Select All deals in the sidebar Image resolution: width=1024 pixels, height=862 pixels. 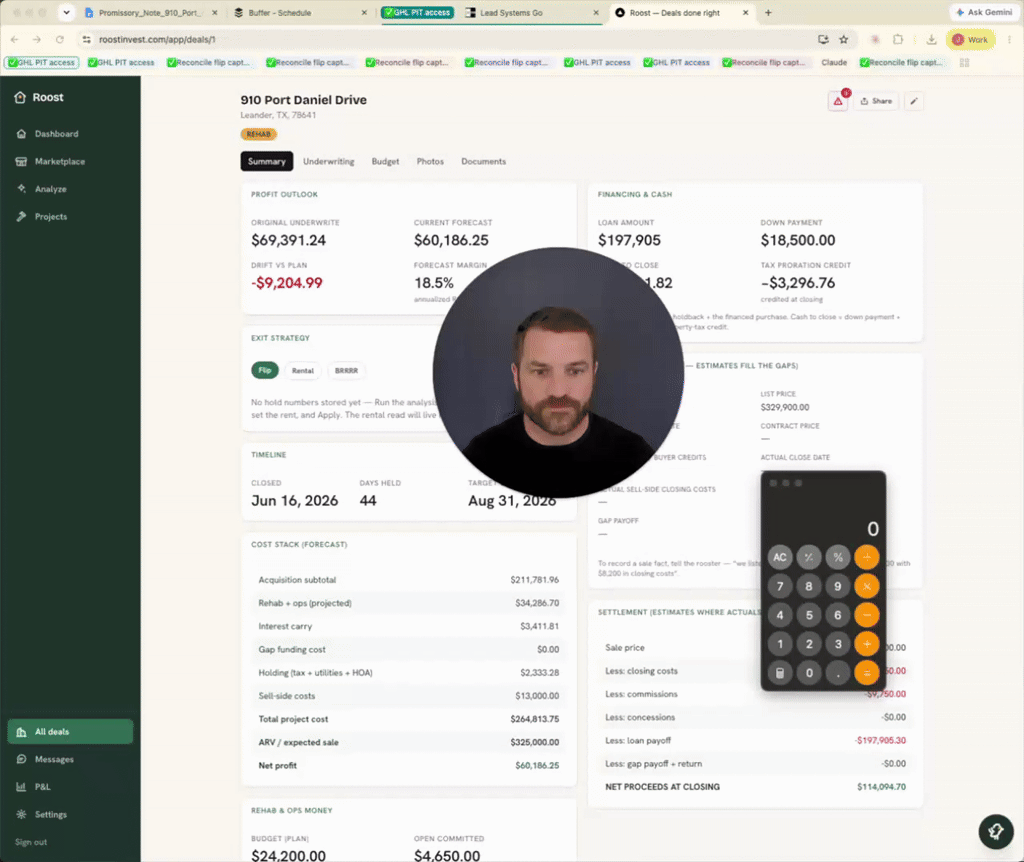pos(70,731)
